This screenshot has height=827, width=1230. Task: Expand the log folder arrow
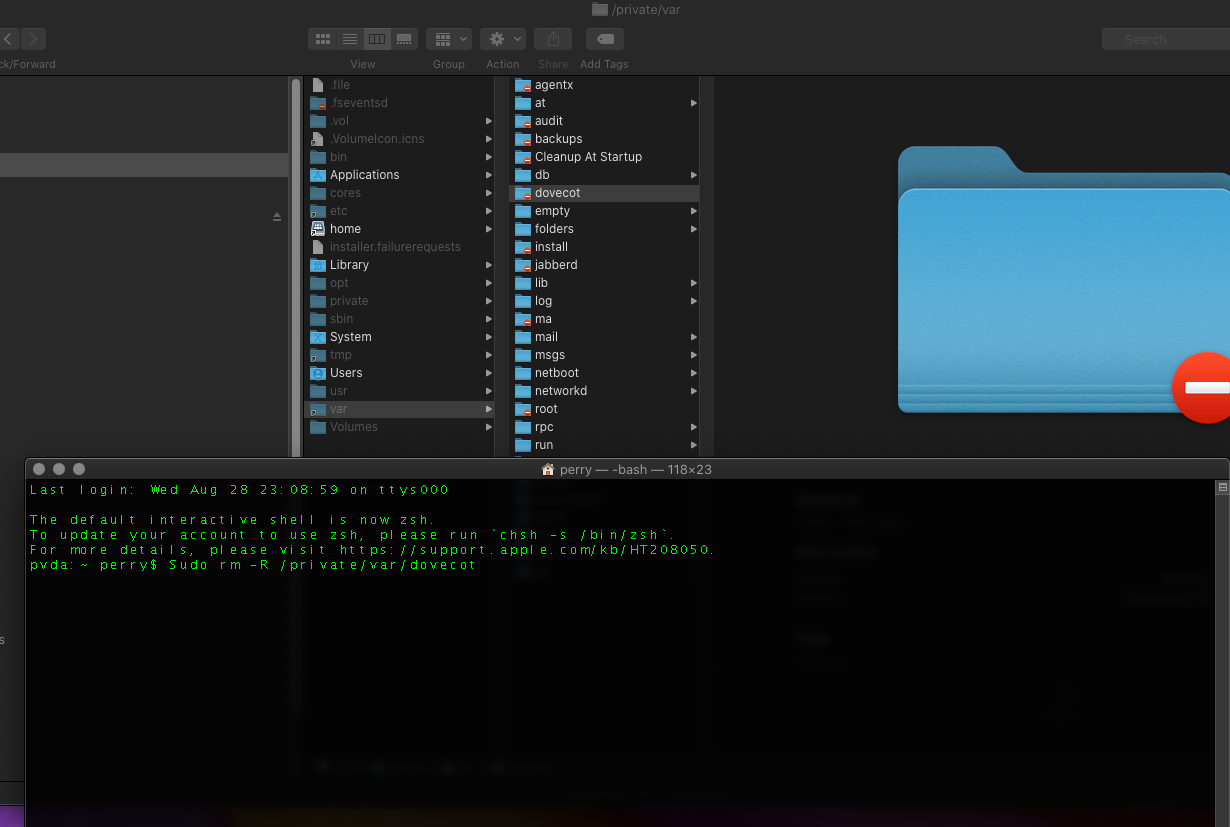tap(693, 301)
